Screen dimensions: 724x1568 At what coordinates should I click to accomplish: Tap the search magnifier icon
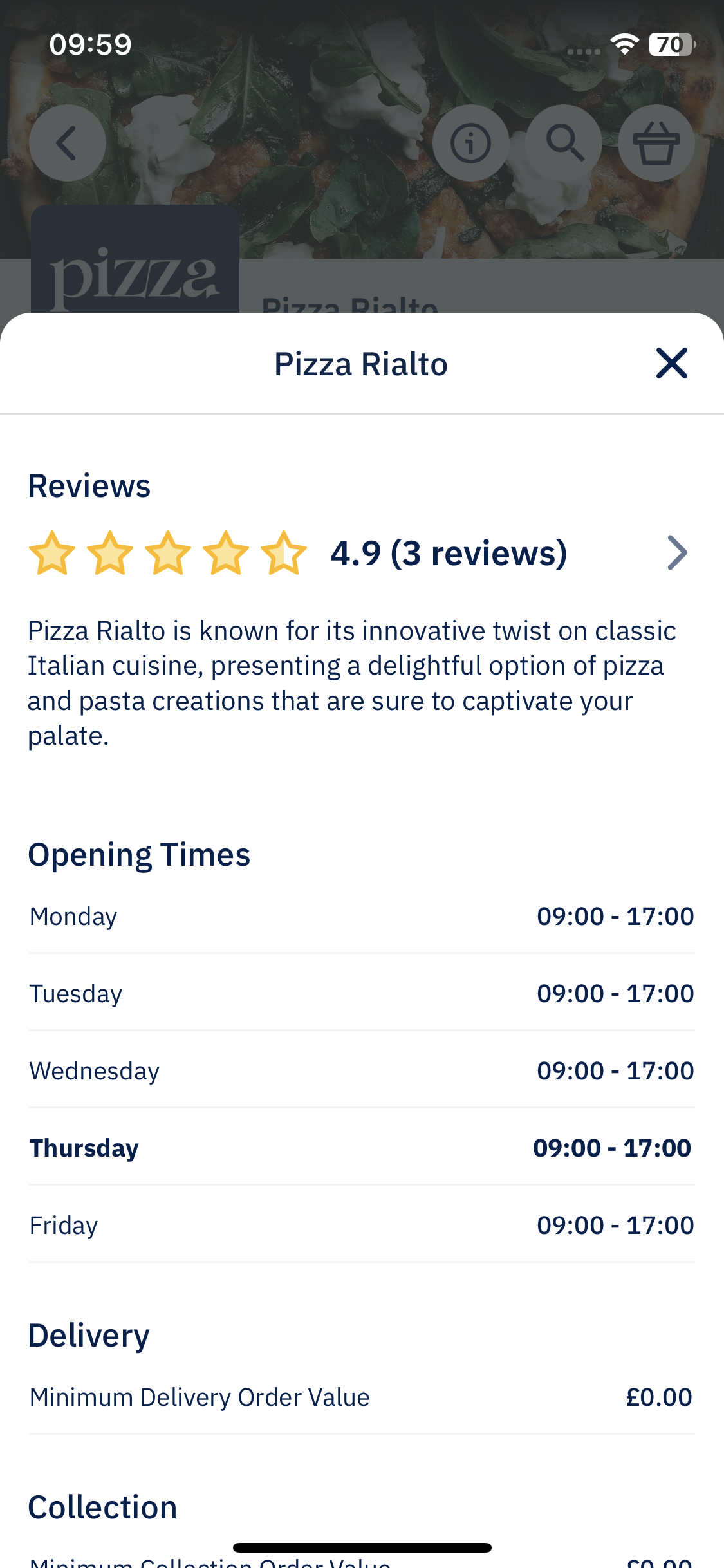[x=564, y=143]
